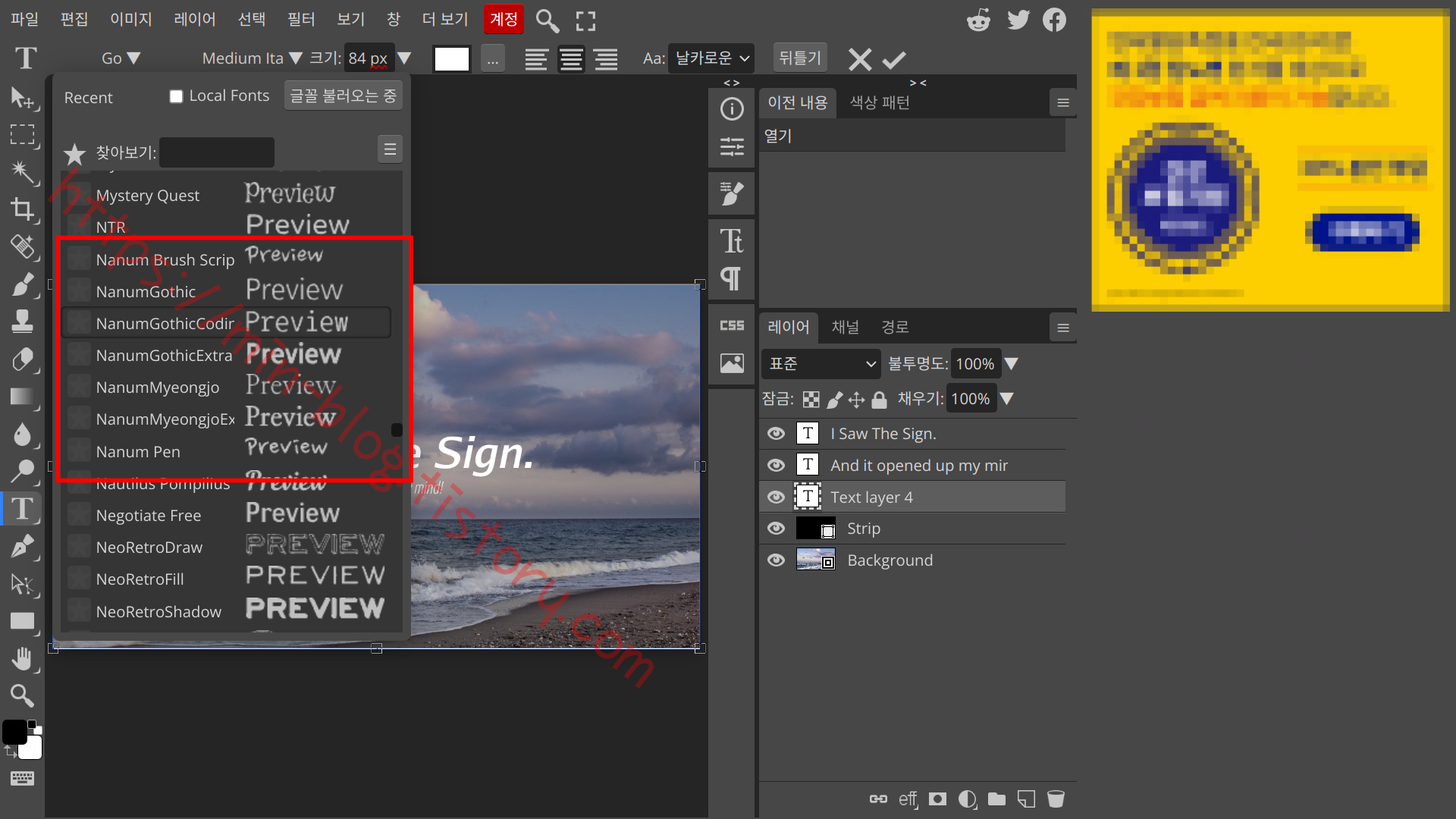Screen dimensions: 1456x819
Task: Open the Twitter link icon
Action: click(x=1018, y=20)
